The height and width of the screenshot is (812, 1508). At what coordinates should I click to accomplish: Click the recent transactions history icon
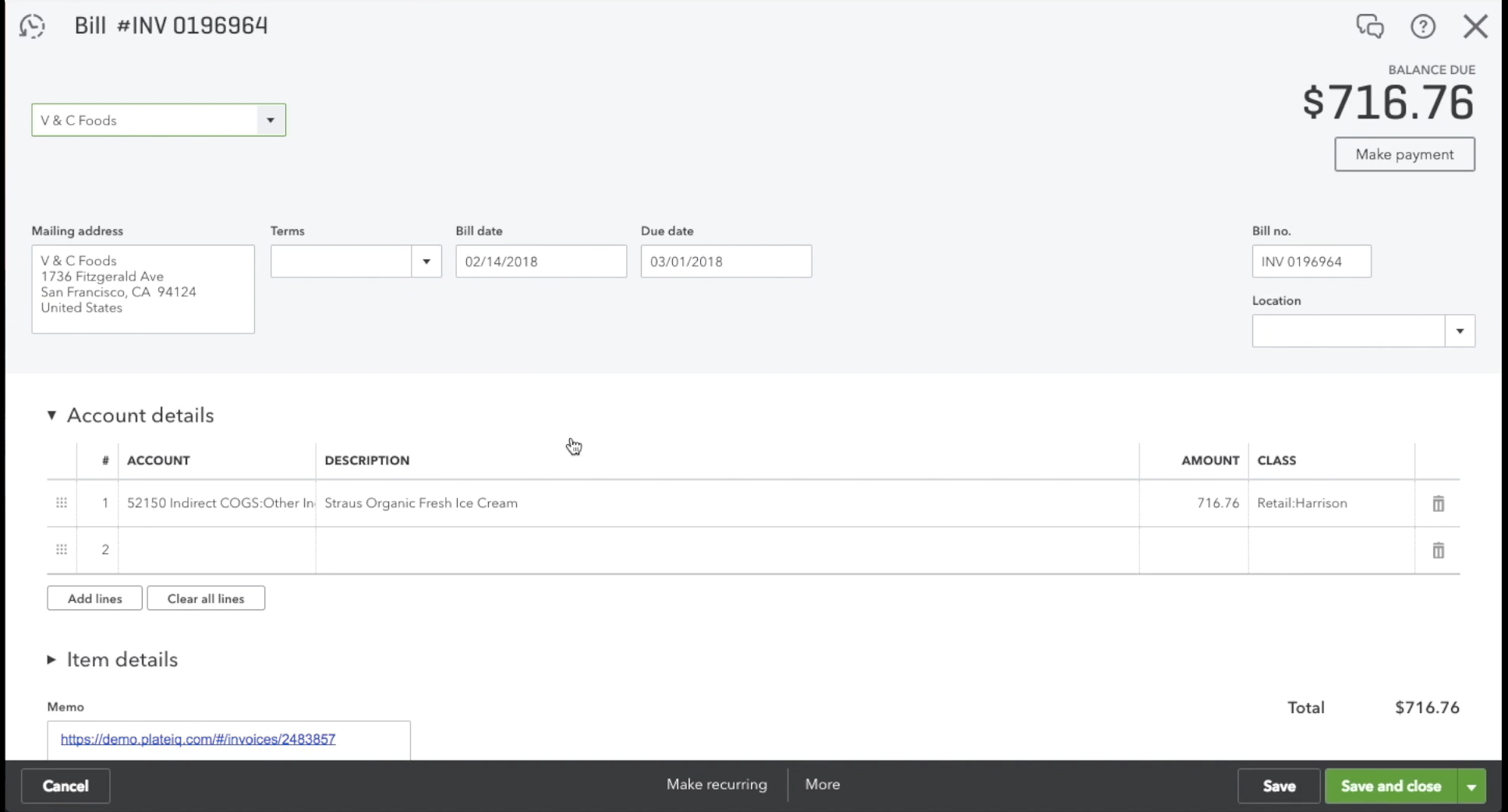click(32, 26)
